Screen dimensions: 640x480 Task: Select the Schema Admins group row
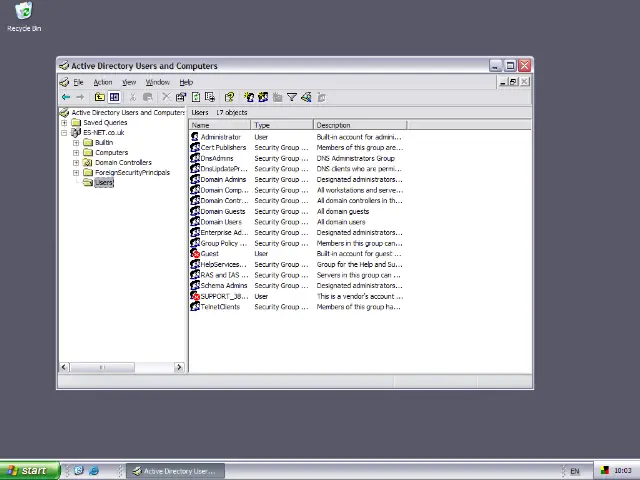[297, 285]
